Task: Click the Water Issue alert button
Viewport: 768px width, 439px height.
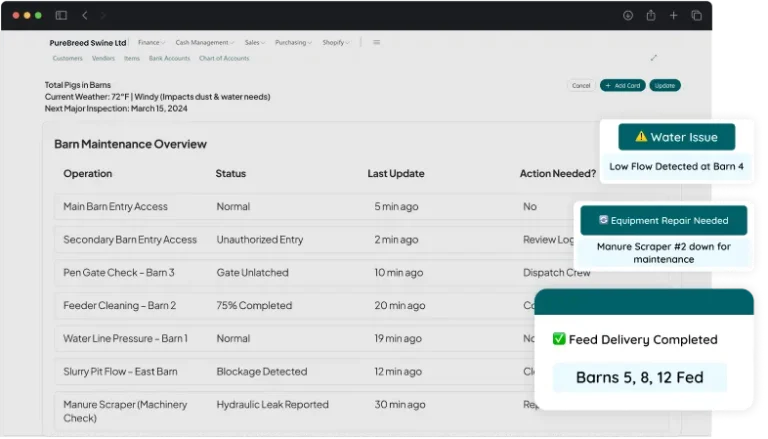Action: (x=676, y=137)
